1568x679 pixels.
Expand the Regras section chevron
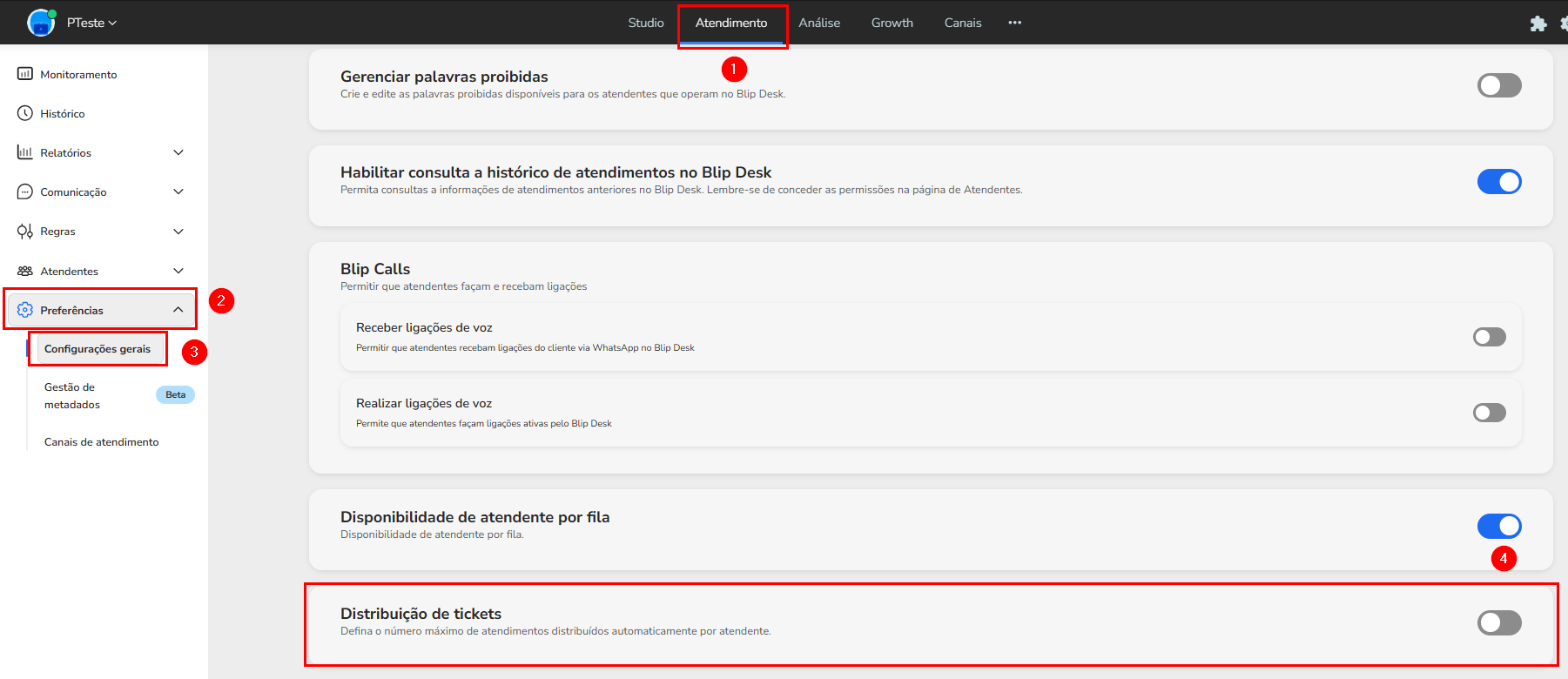178,232
